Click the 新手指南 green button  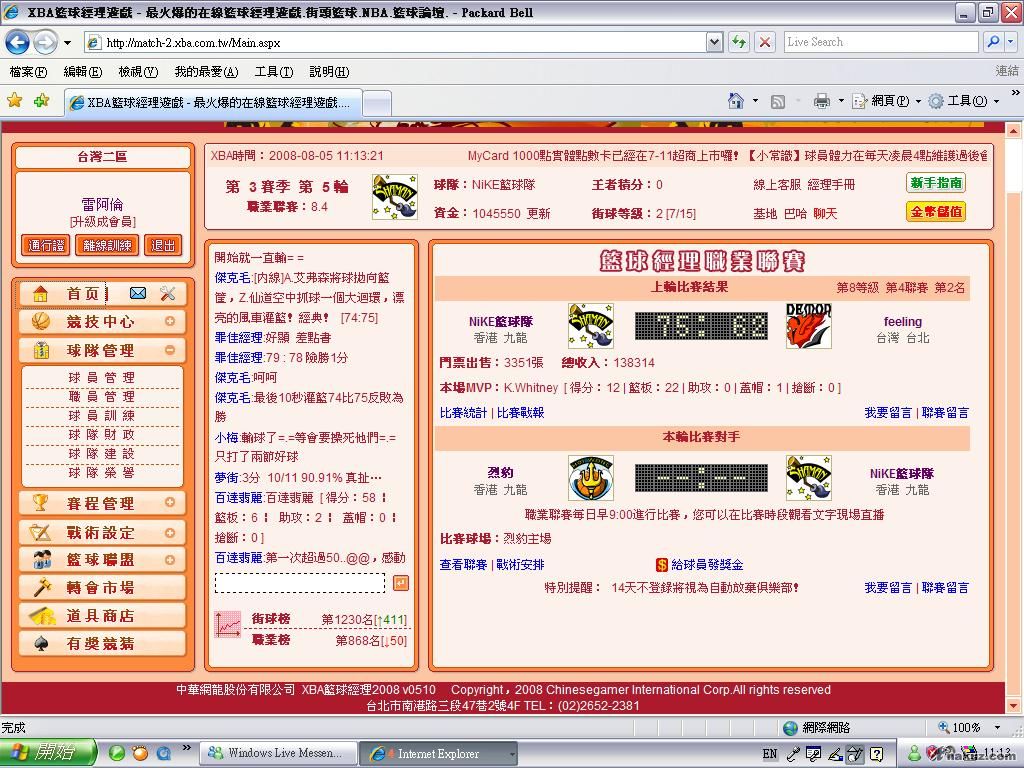point(936,183)
